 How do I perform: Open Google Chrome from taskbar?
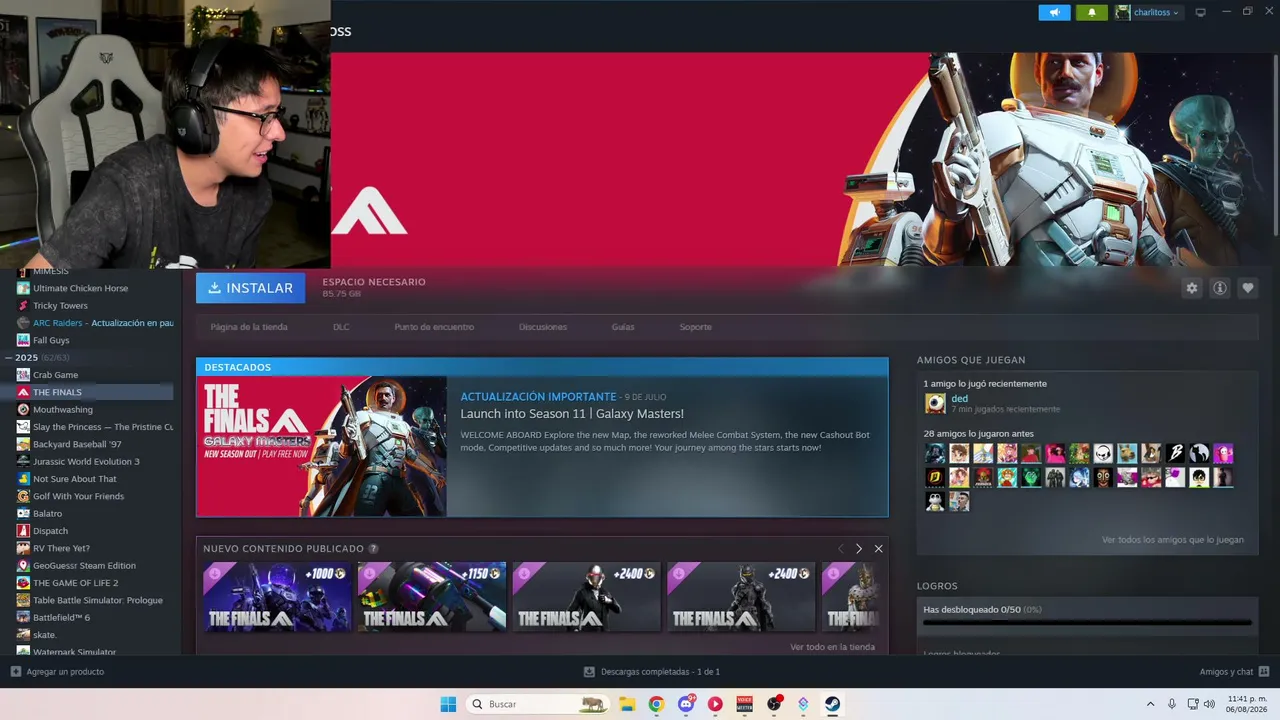pyautogui.click(x=656, y=704)
